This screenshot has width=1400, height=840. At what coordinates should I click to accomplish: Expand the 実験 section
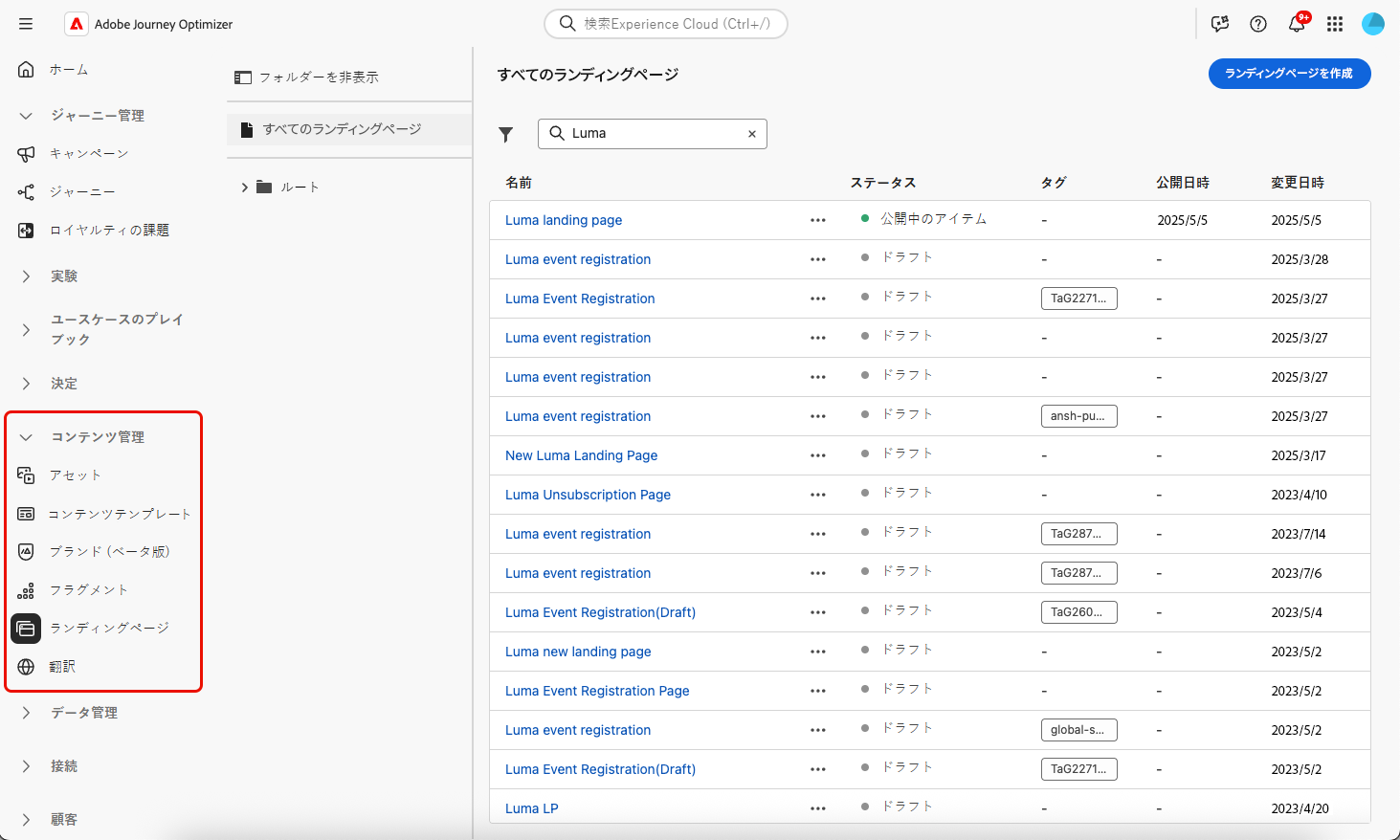[x=26, y=276]
